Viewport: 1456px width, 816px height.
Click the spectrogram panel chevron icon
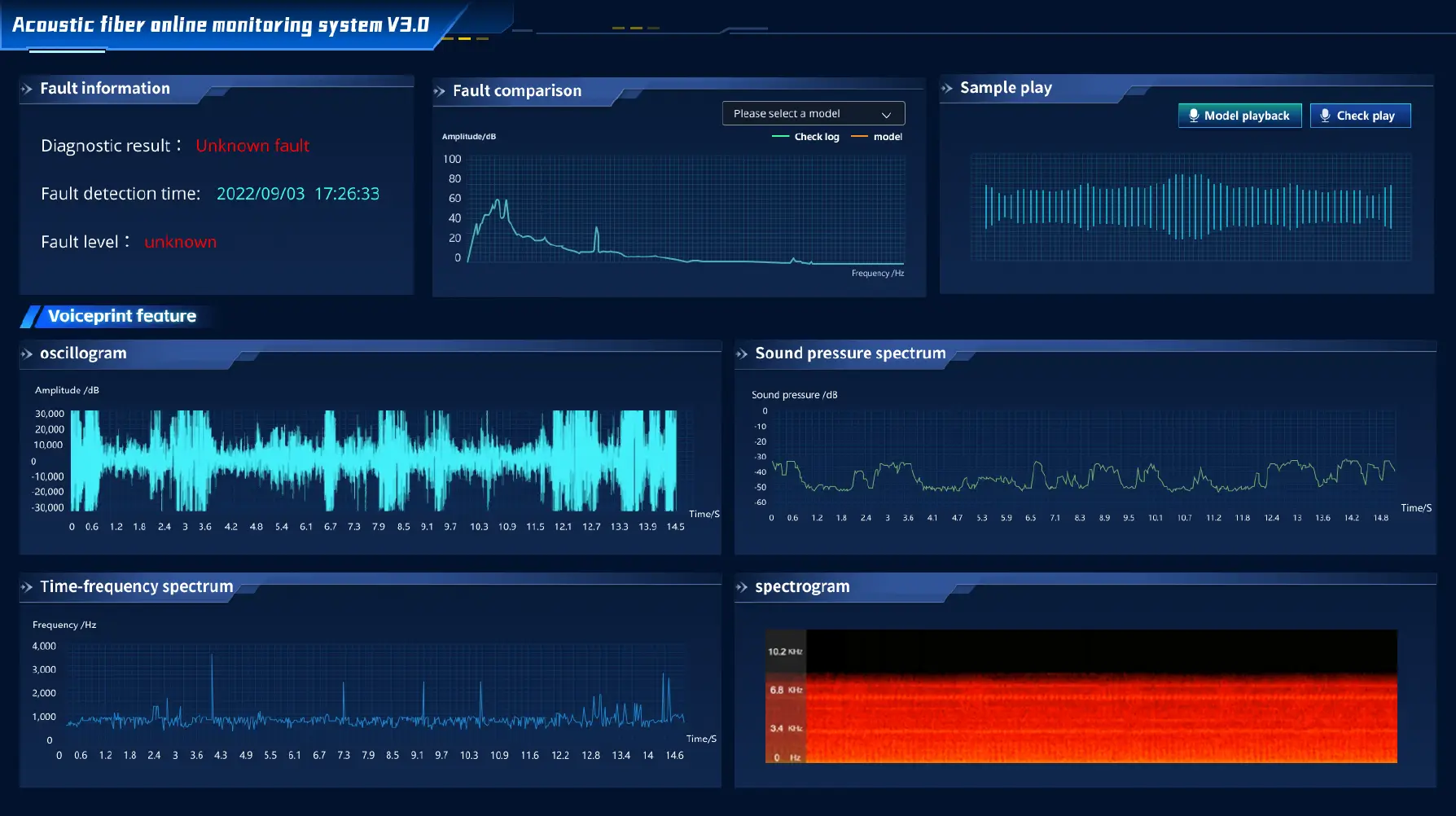[x=743, y=586]
